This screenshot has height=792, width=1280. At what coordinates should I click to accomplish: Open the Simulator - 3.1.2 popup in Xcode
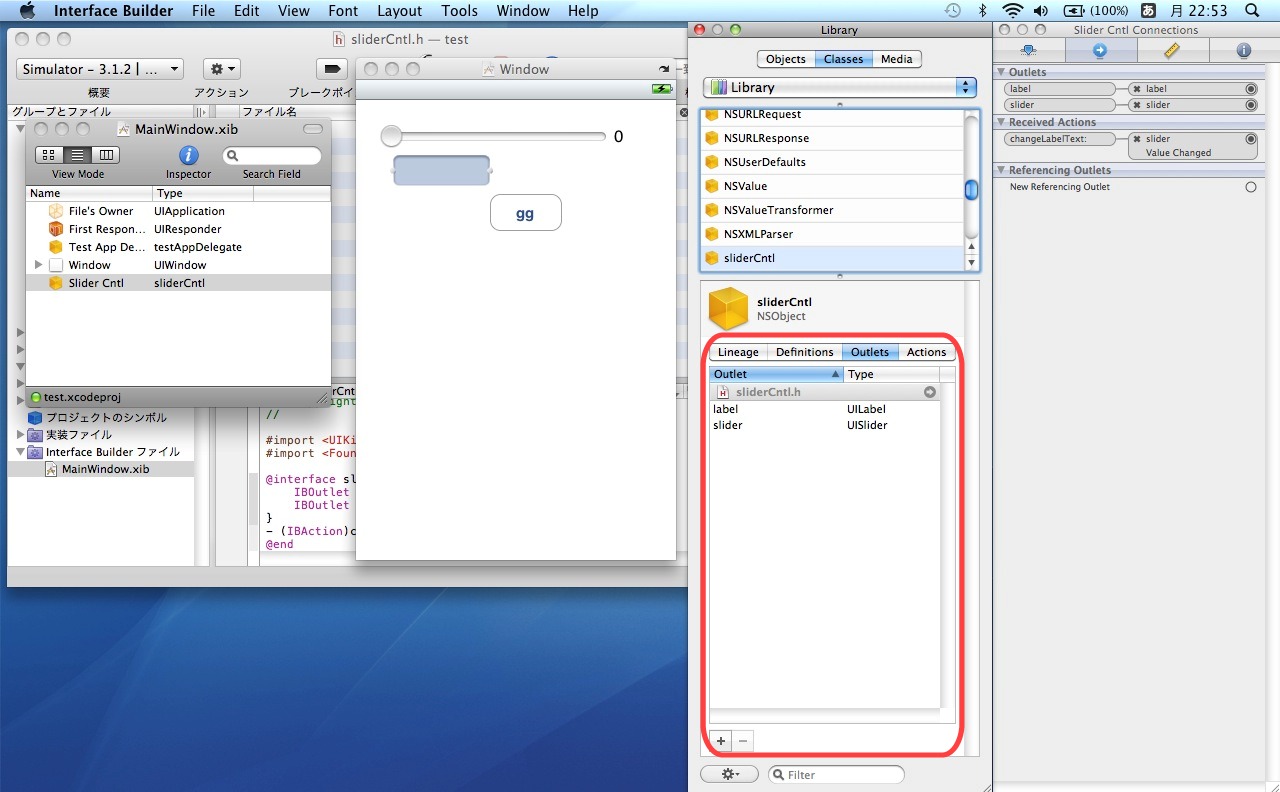click(99, 69)
